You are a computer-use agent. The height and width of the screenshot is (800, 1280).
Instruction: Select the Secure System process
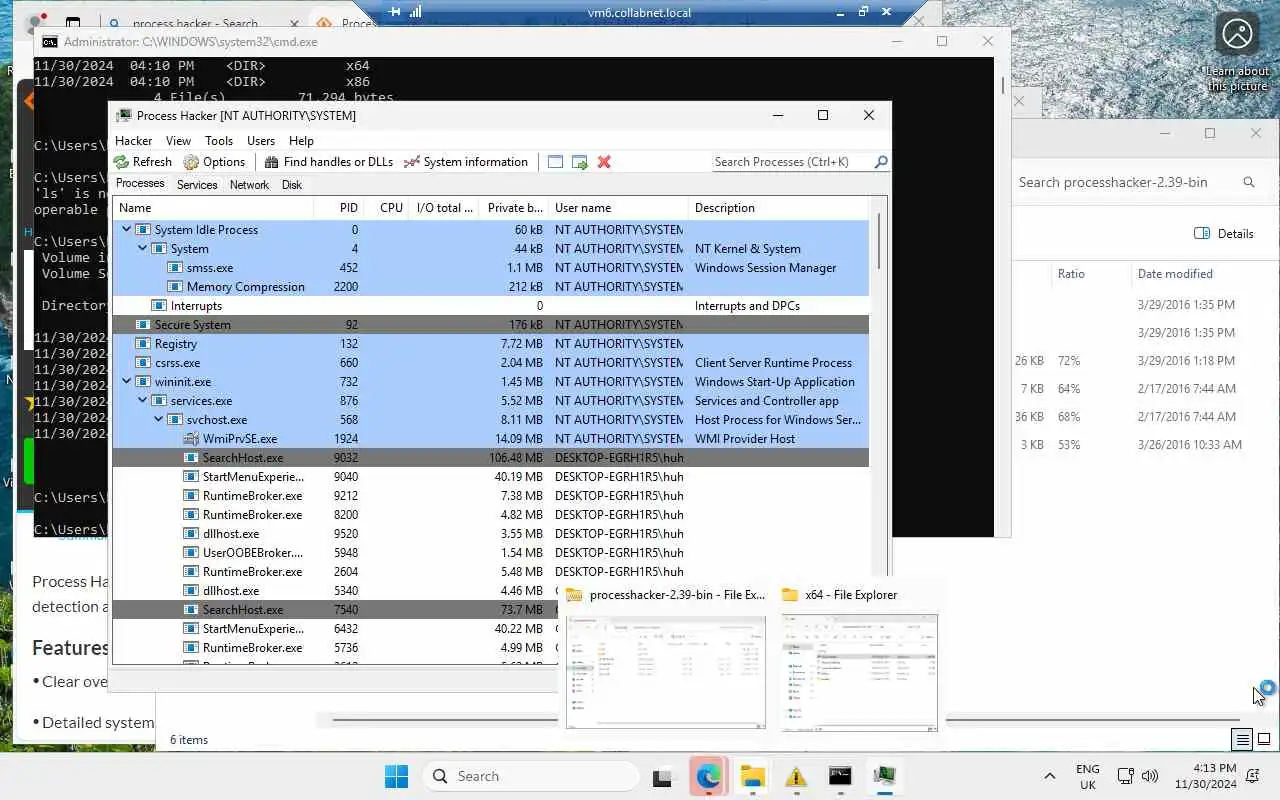click(491, 325)
